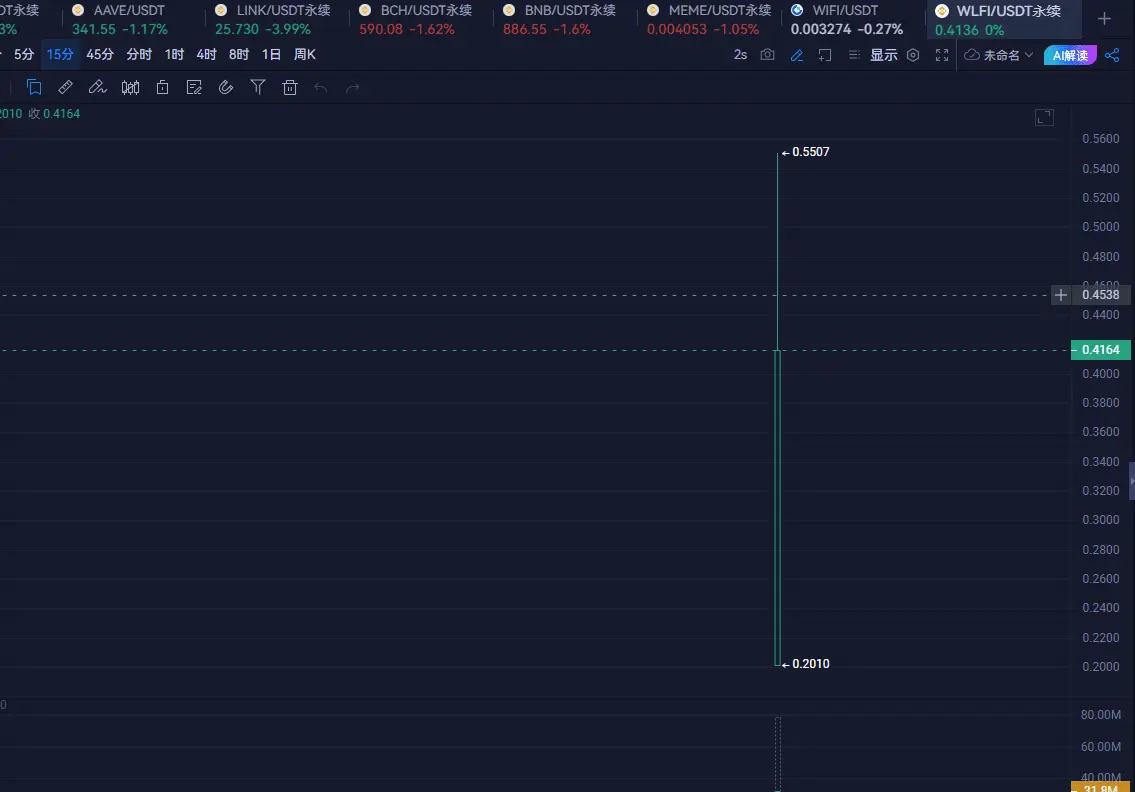Click the undo arrow icon

click(321, 88)
